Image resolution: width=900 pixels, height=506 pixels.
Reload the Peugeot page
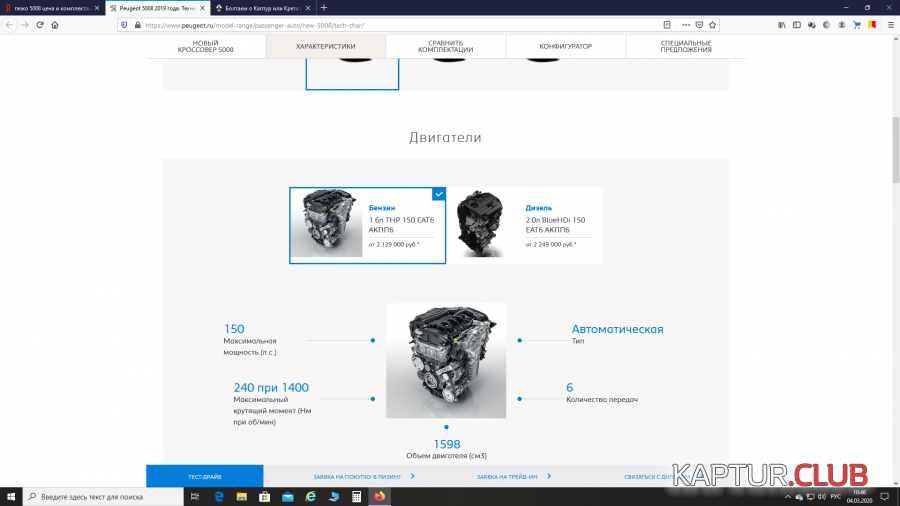tap(40, 25)
